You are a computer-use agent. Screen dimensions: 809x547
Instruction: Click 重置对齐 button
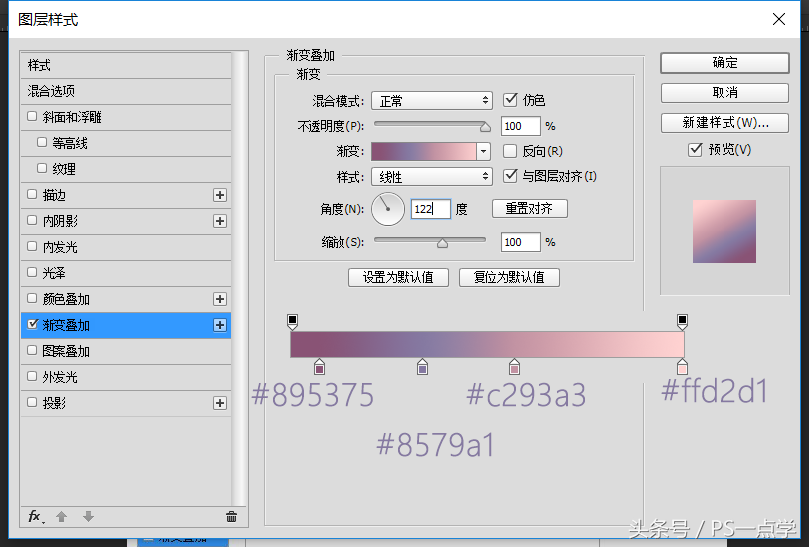tap(529, 208)
